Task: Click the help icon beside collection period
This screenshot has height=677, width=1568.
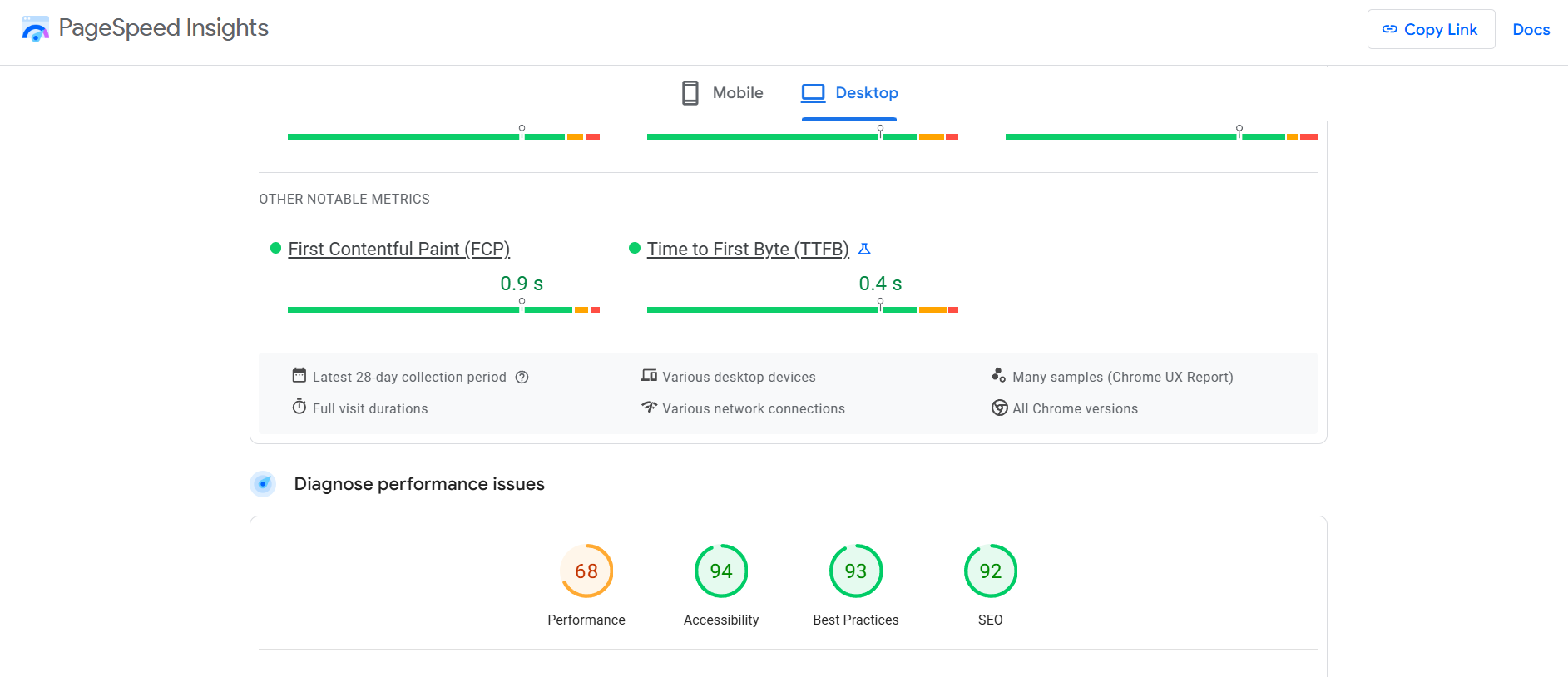Action: [x=522, y=378]
